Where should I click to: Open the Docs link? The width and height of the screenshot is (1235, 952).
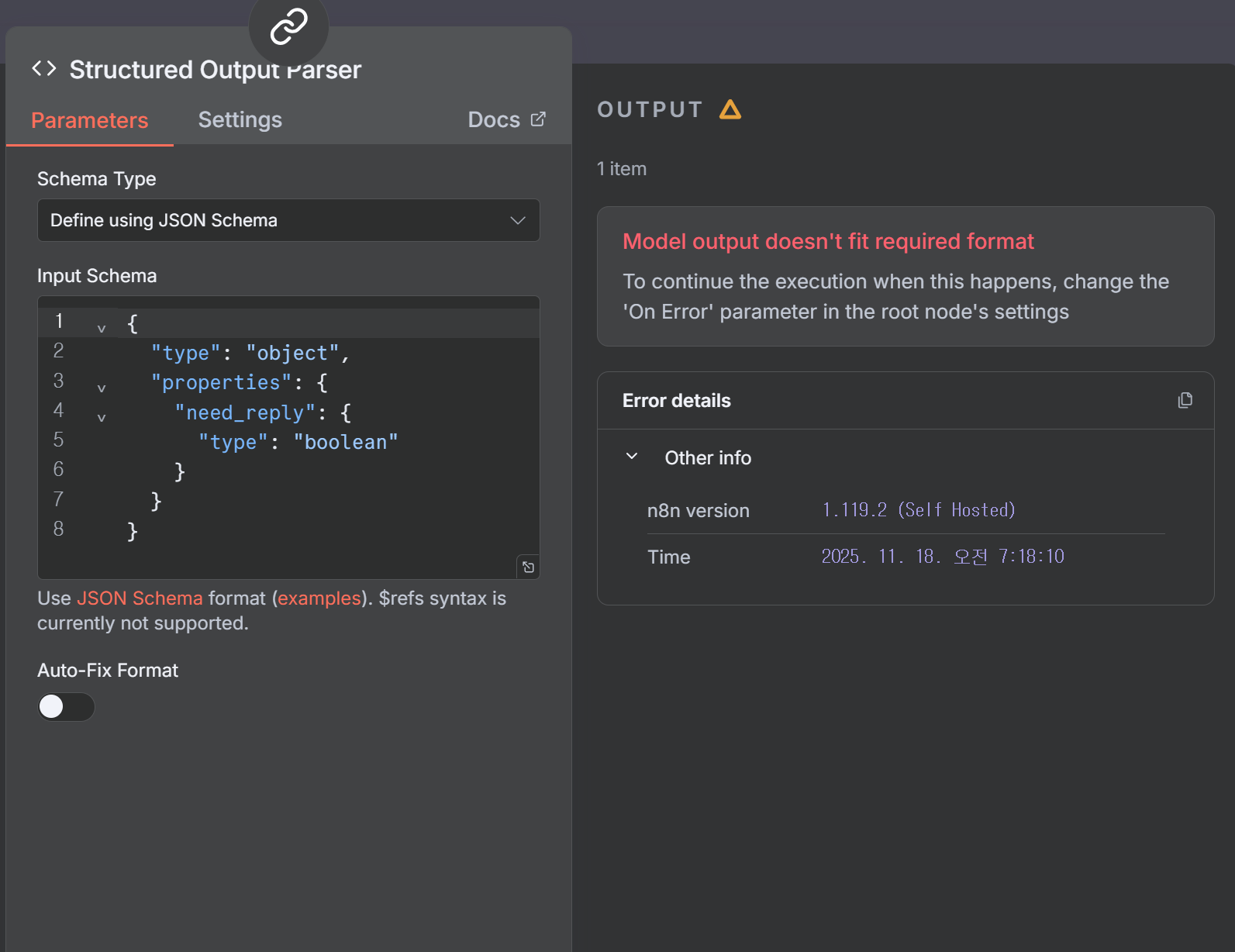coord(494,119)
